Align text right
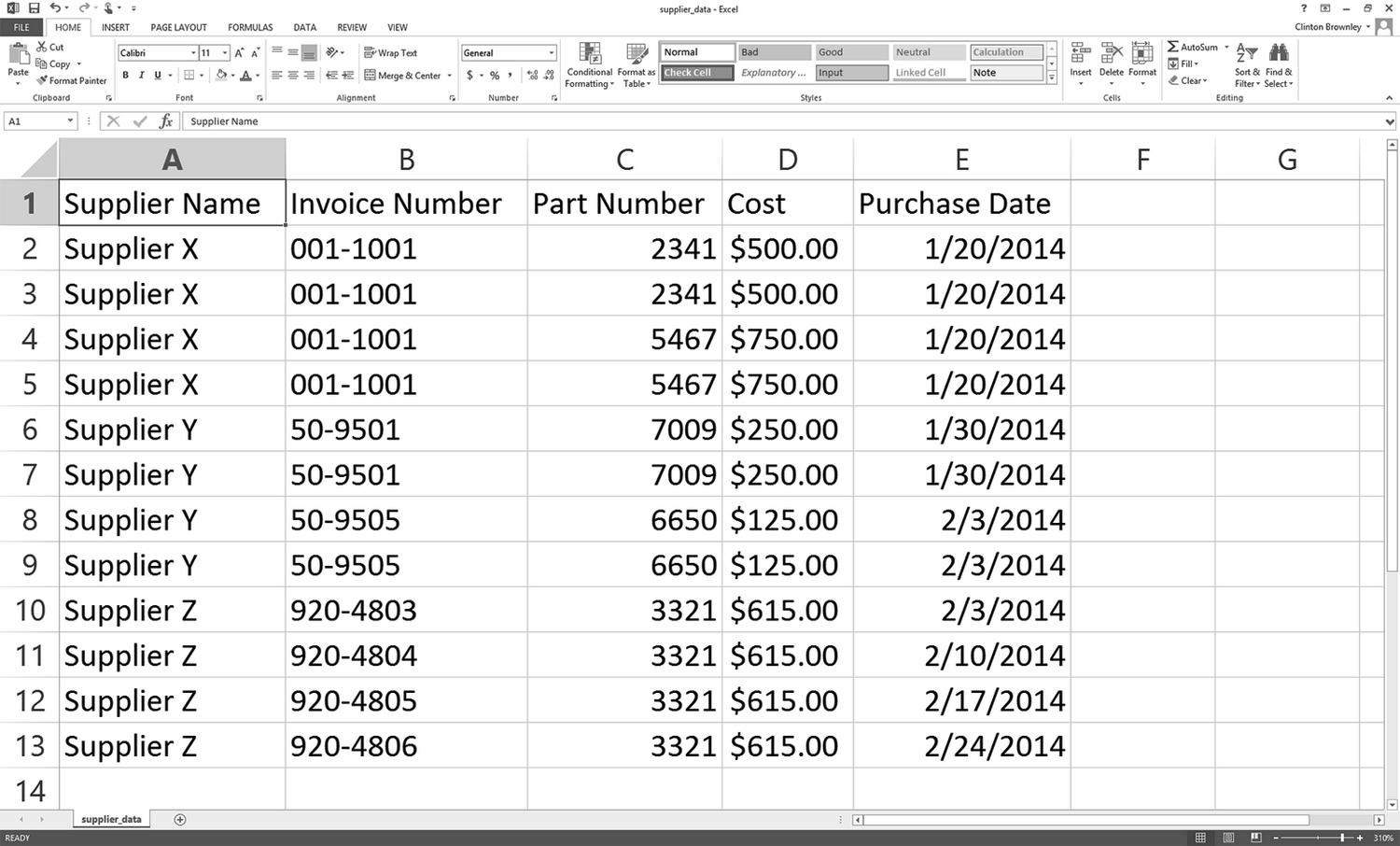Screen dimensions: 1400x846 coord(309,75)
